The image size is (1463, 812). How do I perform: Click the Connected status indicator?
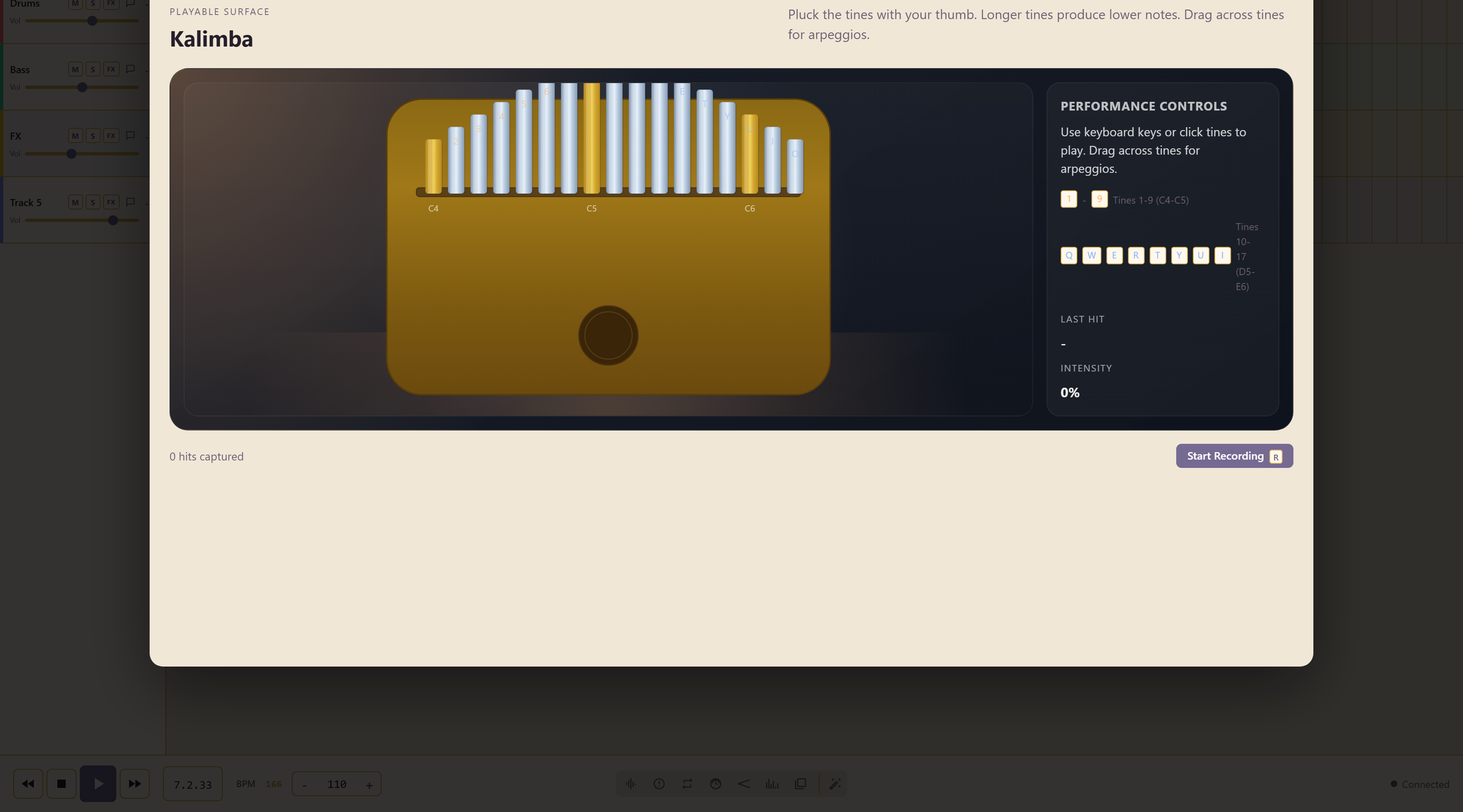click(x=1420, y=784)
